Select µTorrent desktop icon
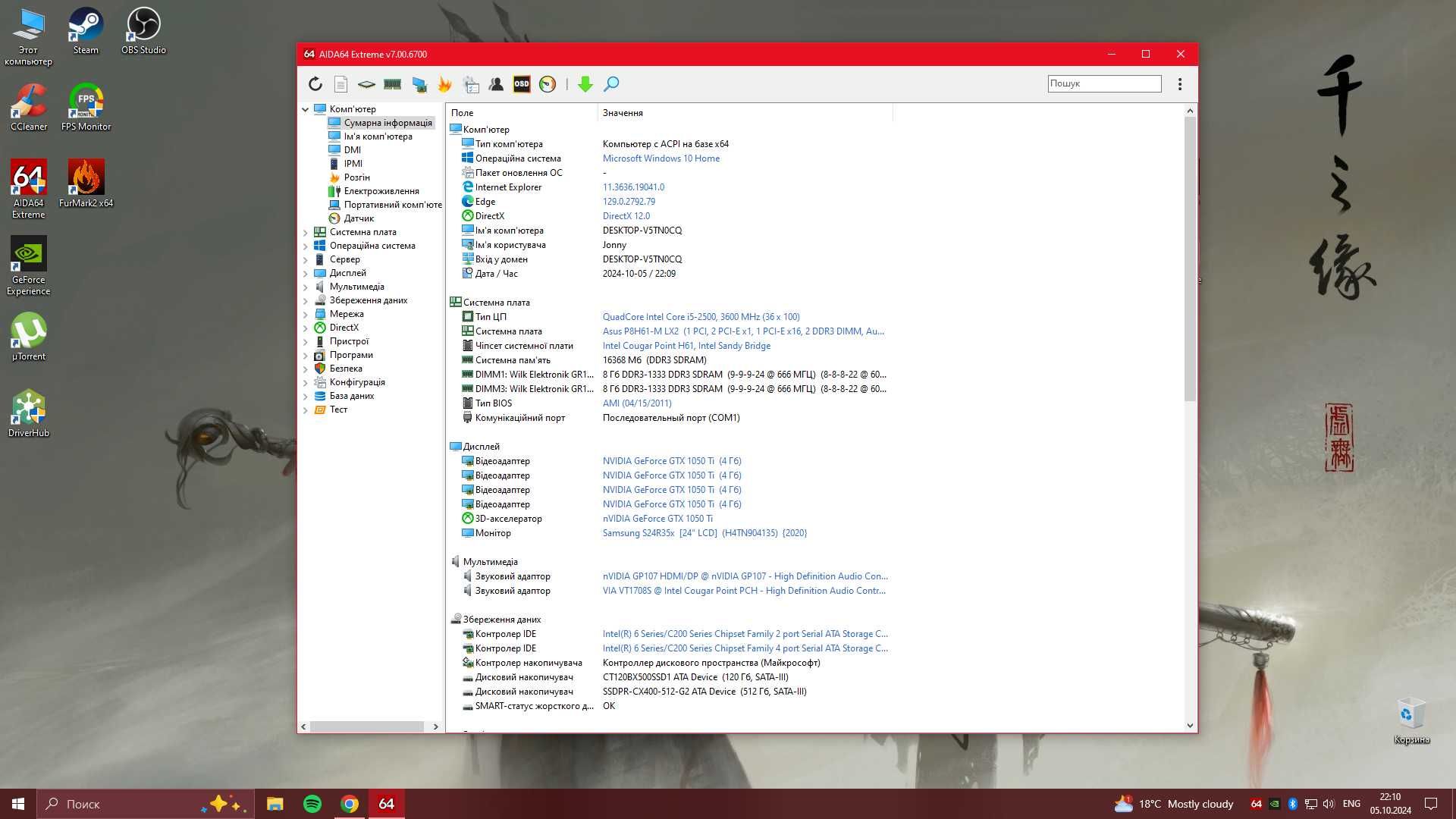Image resolution: width=1456 pixels, height=819 pixels. (29, 337)
